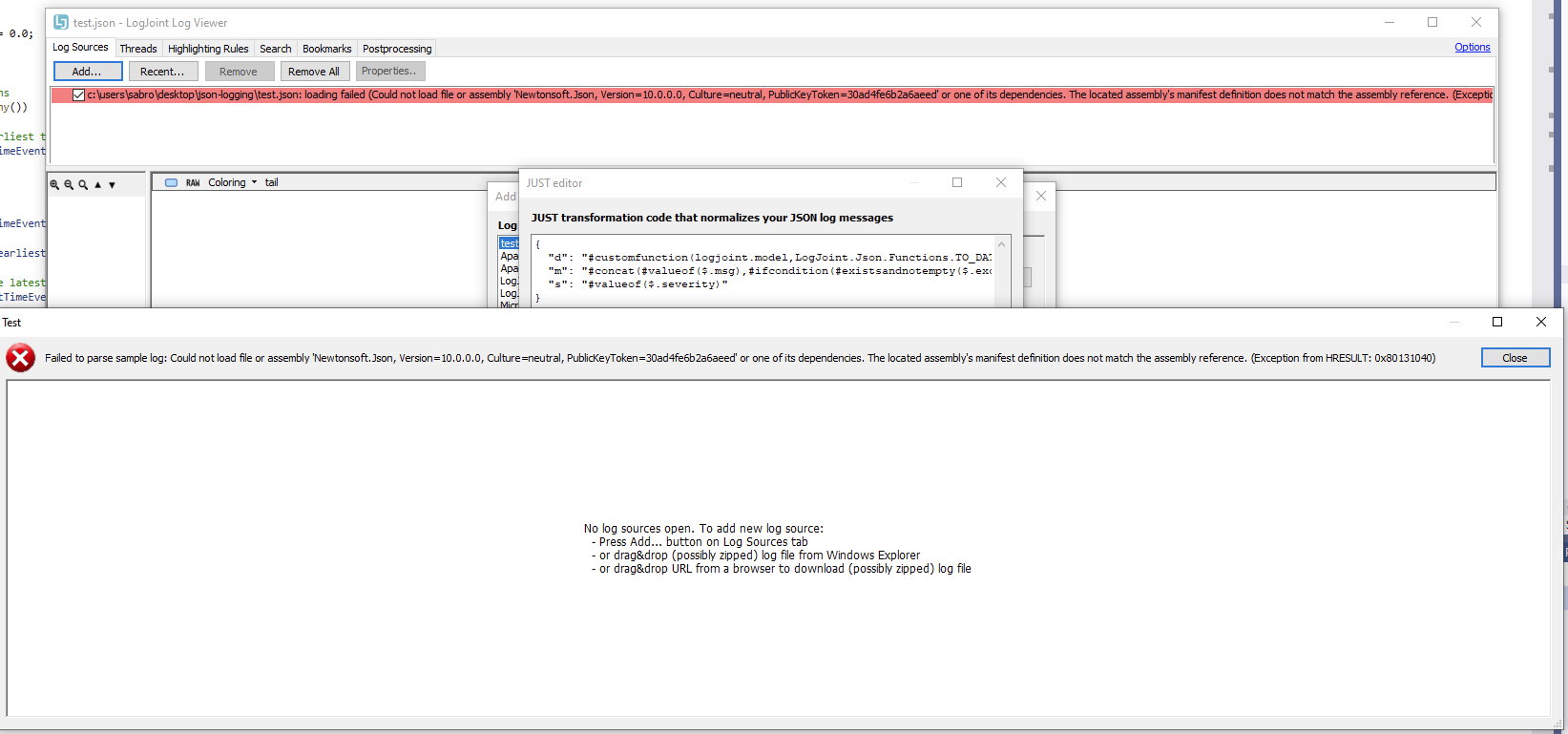Image resolution: width=1568 pixels, height=734 pixels.
Task: Click the Add... log source button
Action: (x=88, y=72)
